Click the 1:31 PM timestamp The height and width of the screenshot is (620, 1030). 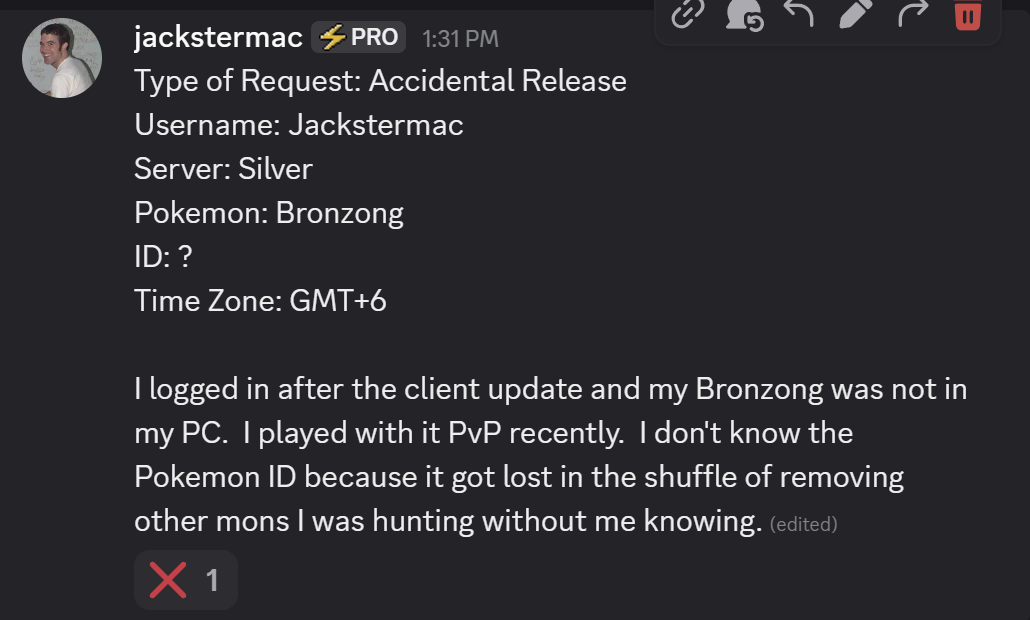point(460,39)
